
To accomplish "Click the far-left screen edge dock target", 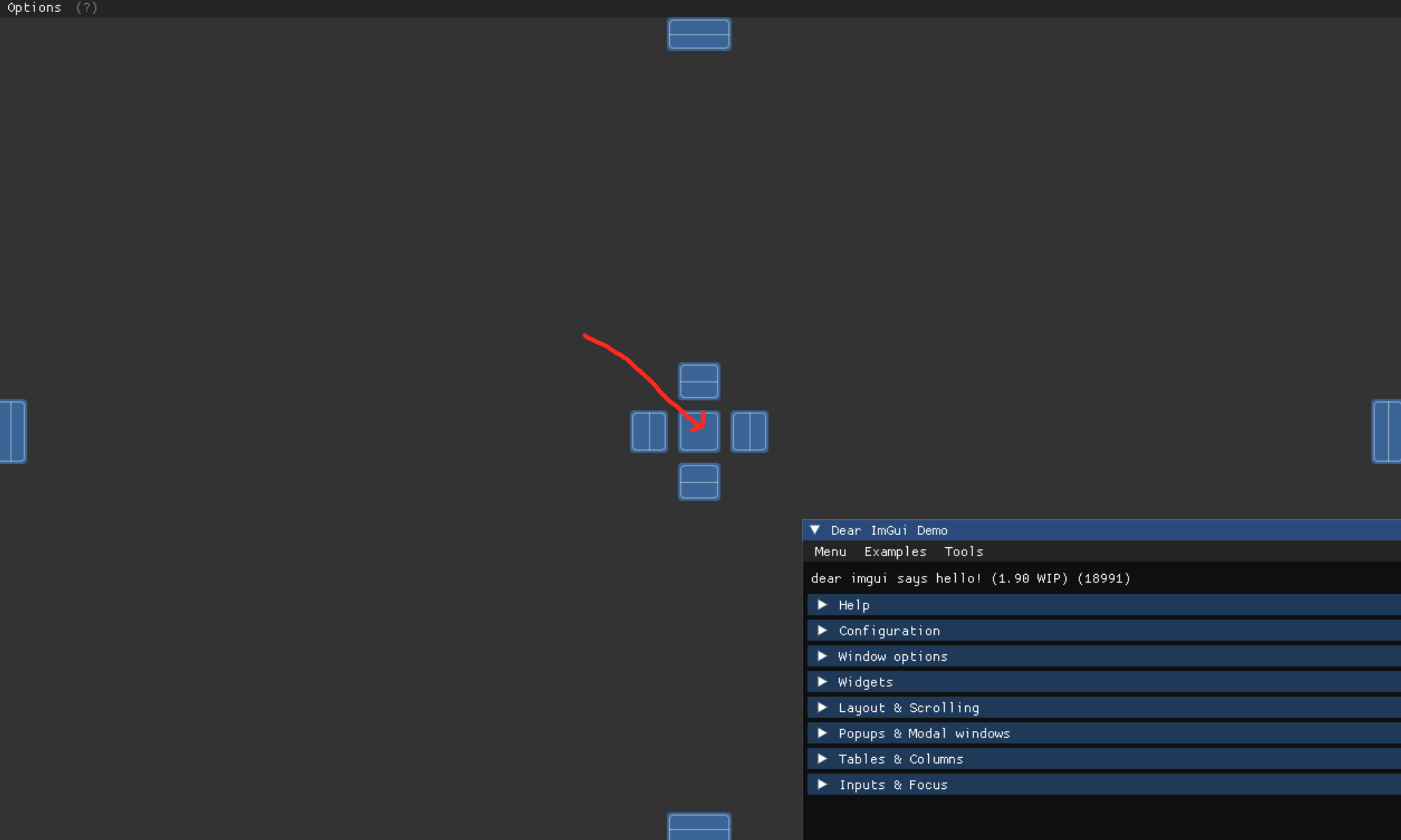I will [13, 431].
